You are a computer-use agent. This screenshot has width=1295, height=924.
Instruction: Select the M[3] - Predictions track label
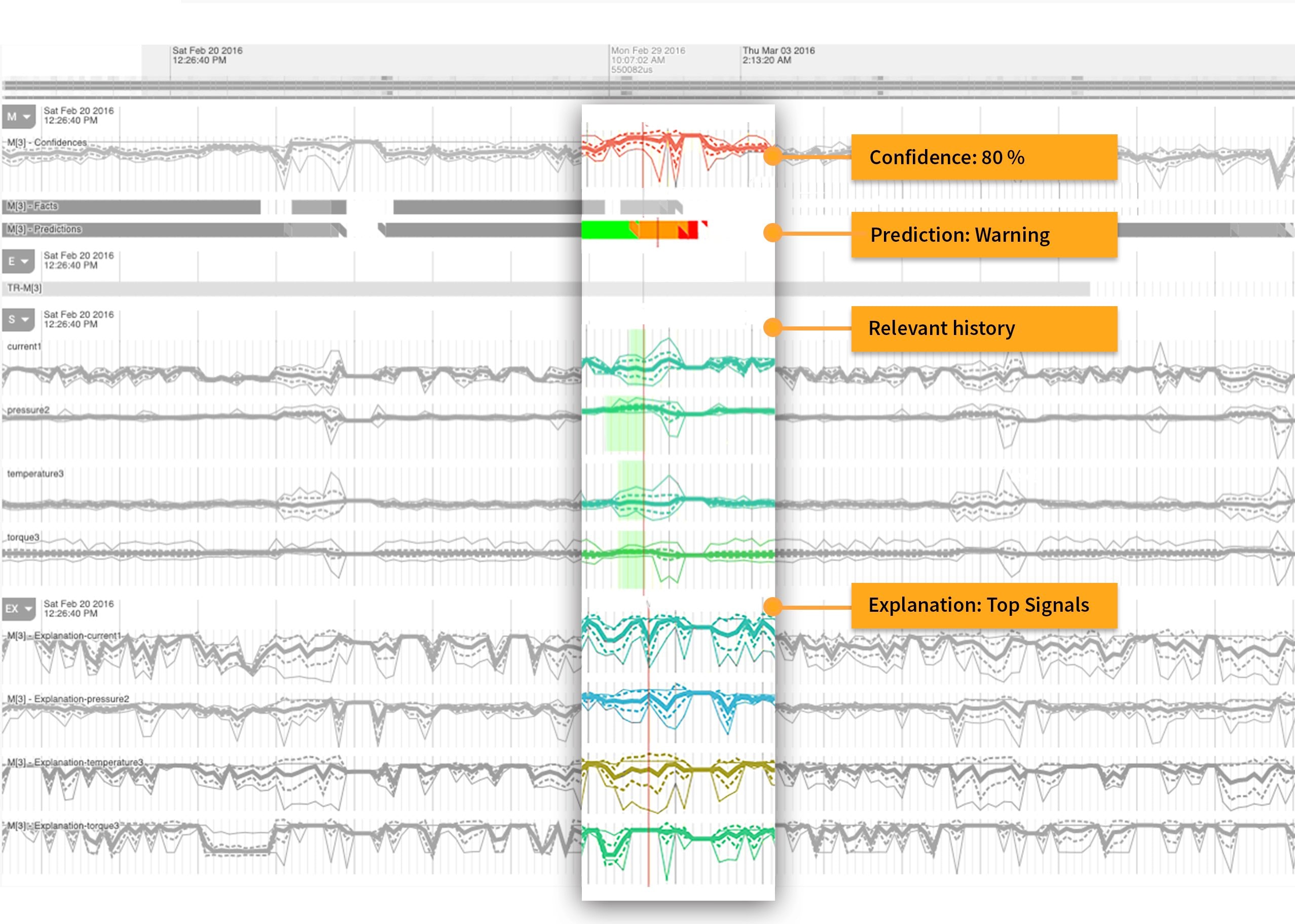45,229
